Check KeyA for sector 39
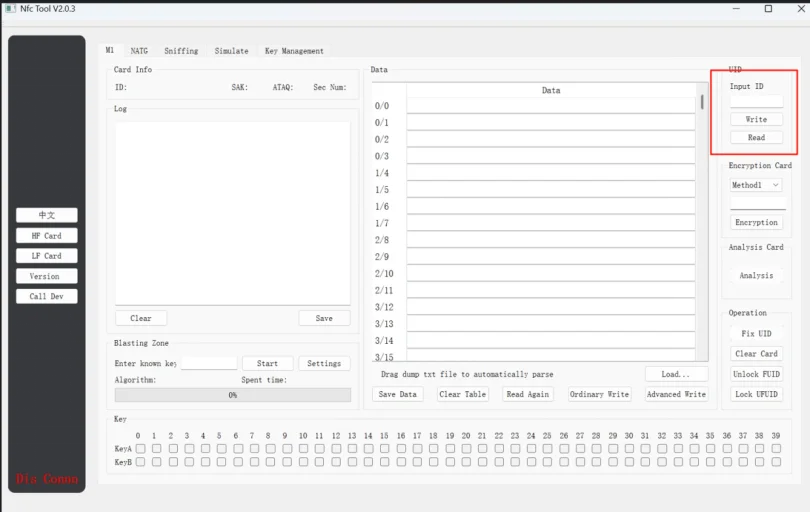Viewport: 810px width, 513px height. click(x=776, y=448)
